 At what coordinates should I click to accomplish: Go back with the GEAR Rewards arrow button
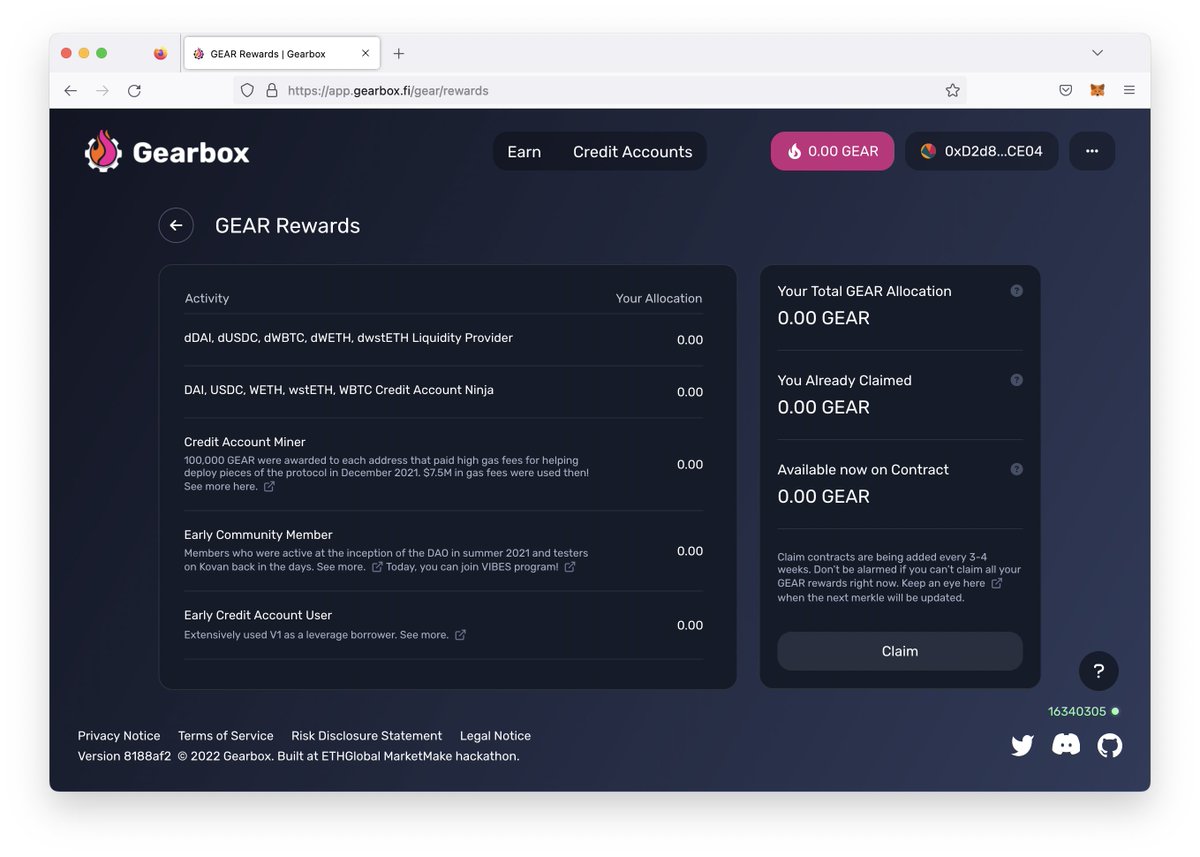pyautogui.click(x=176, y=226)
